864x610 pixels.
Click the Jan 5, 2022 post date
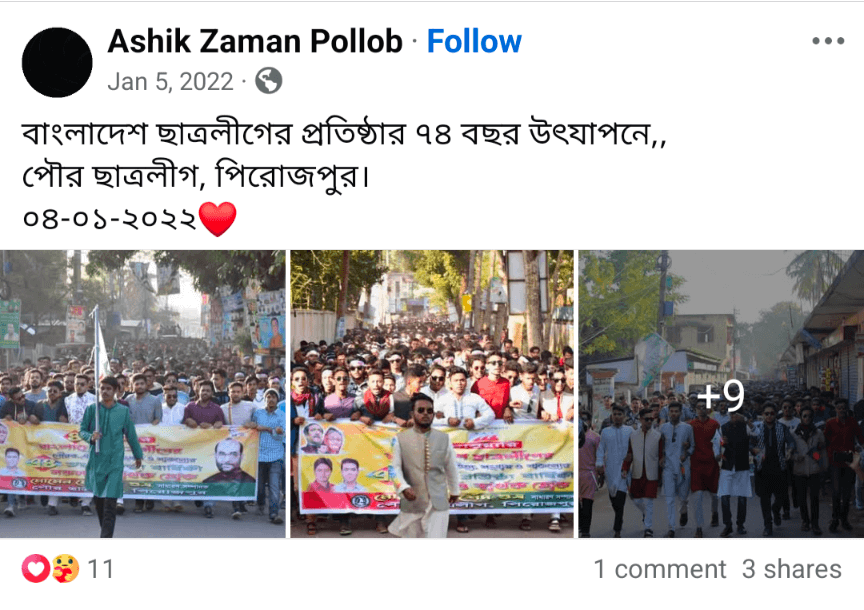[x=170, y=82]
